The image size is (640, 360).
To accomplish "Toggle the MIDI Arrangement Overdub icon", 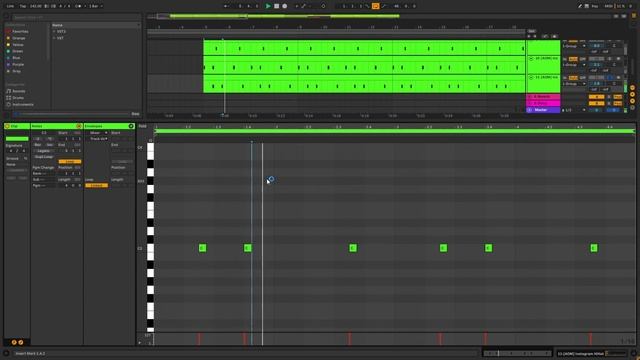I will [x=296, y=6].
